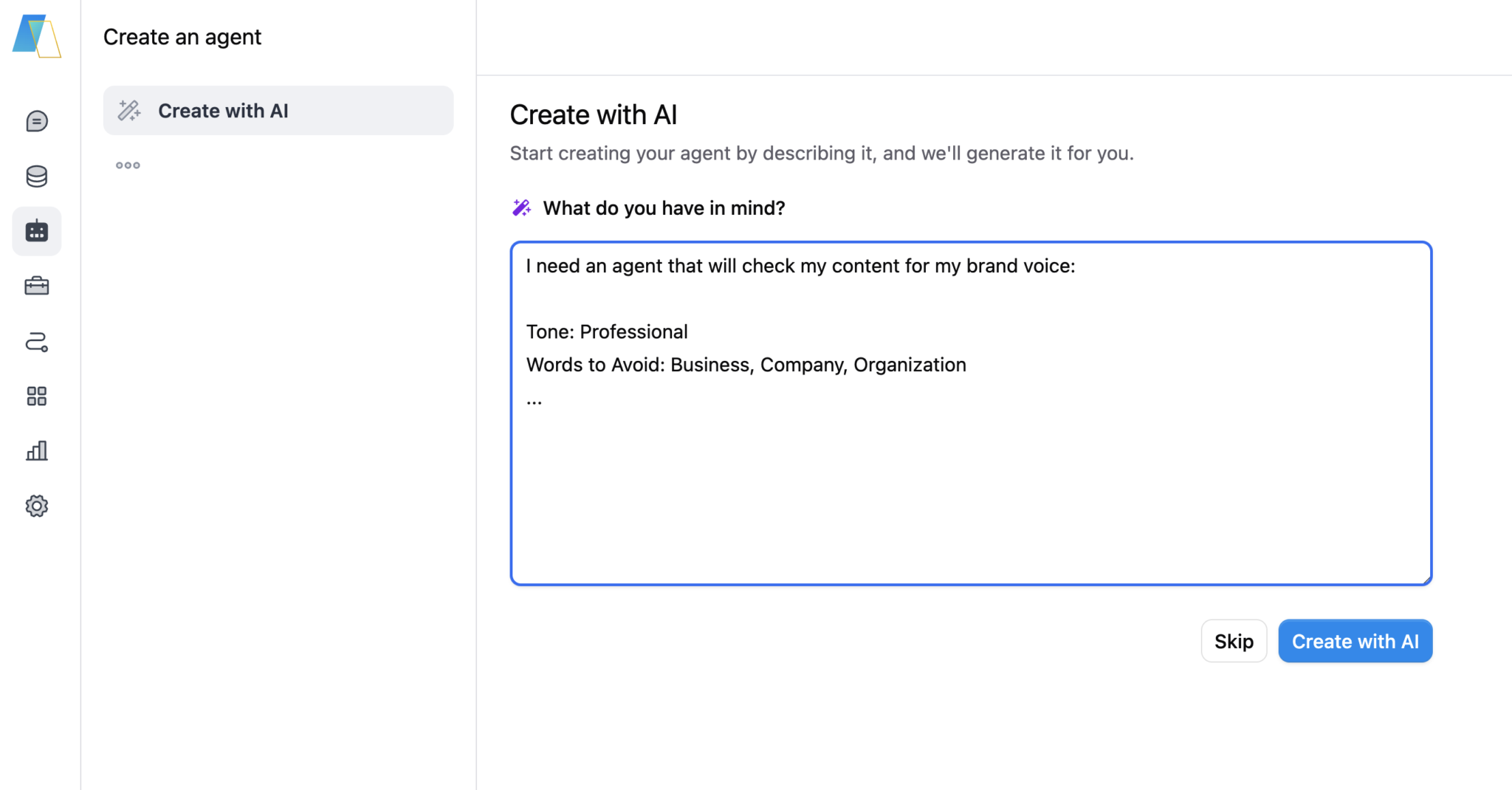View the analytics bar chart section

pyautogui.click(x=36, y=450)
